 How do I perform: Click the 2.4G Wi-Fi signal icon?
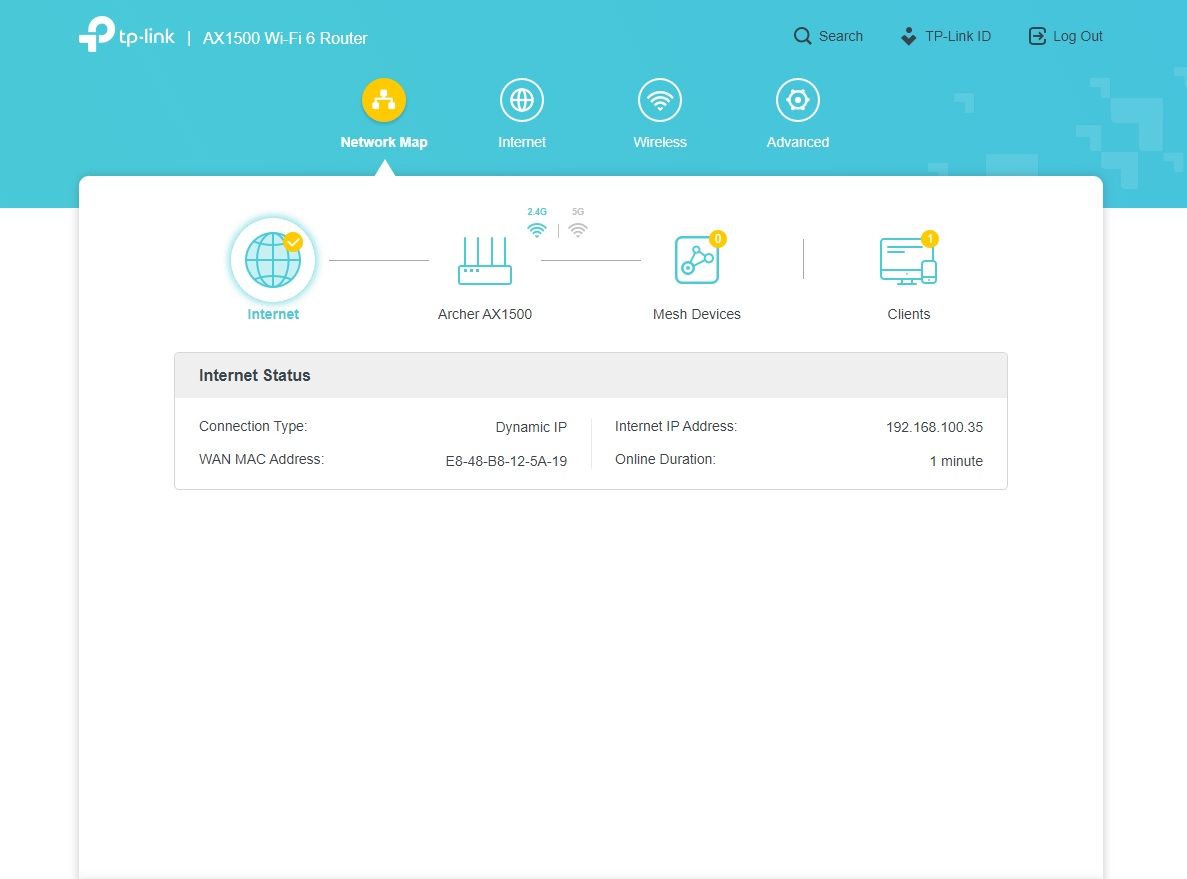pos(537,230)
